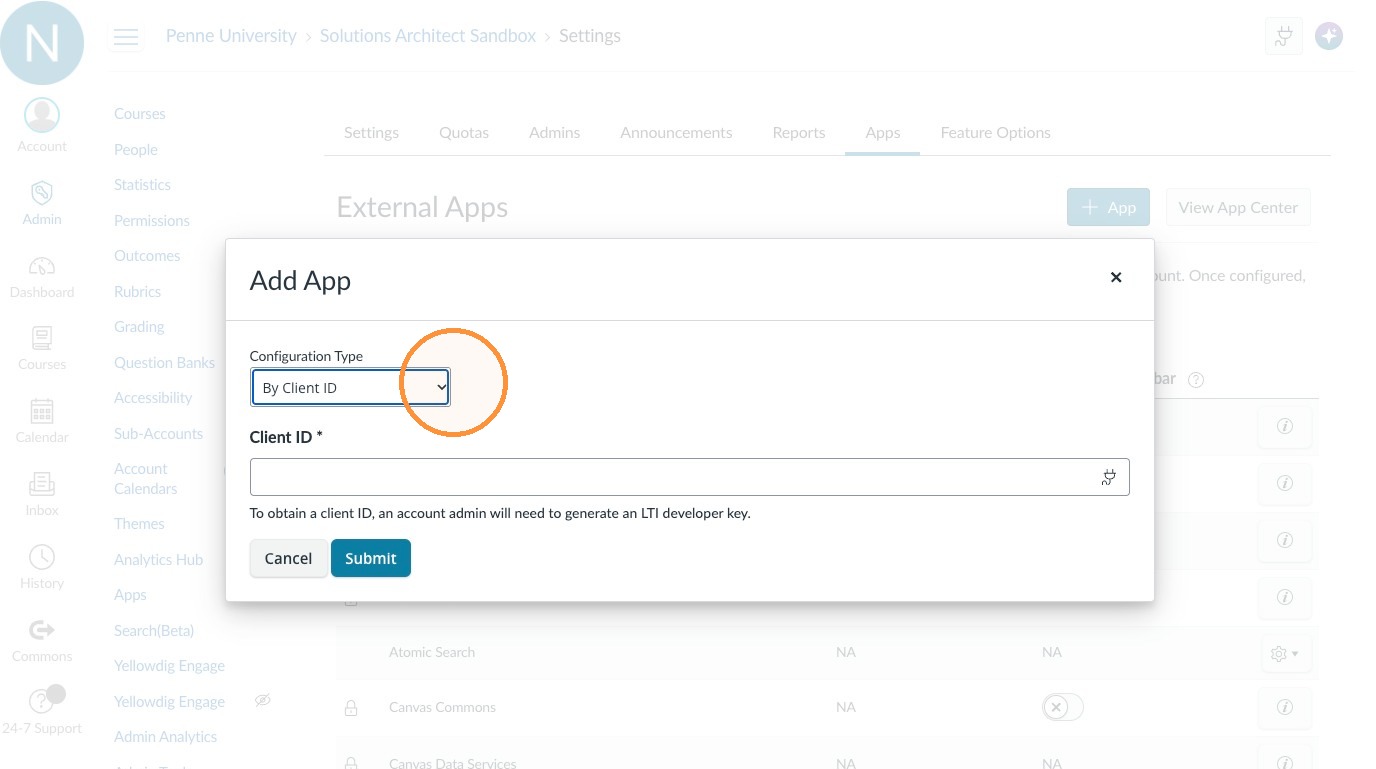
Task: Click the Canvas Data Services app name
Action: pos(453,763)
